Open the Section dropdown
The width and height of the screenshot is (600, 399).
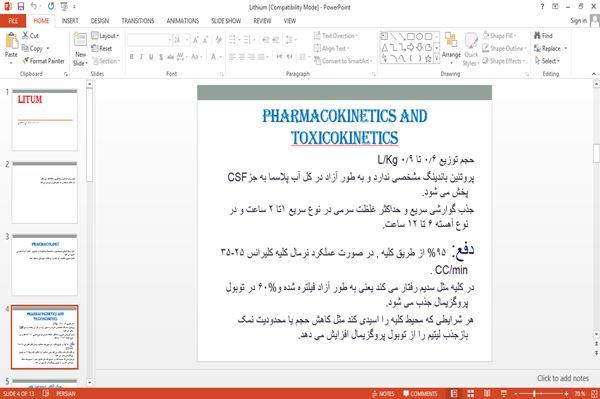(106, 61)
